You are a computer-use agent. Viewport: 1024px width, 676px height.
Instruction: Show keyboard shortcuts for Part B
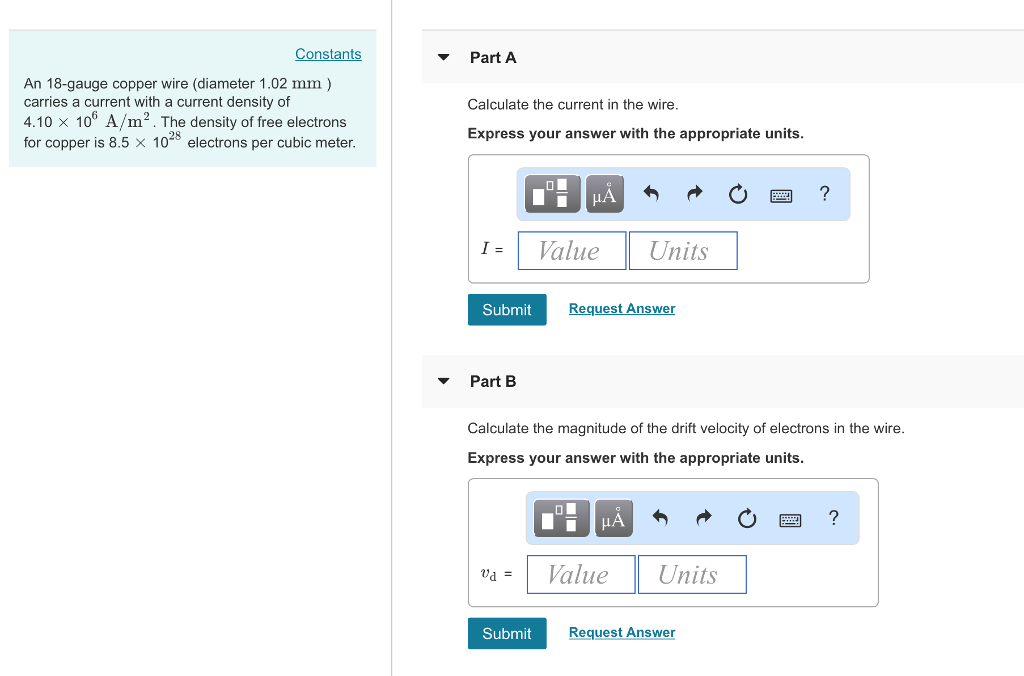click(790, 519)
